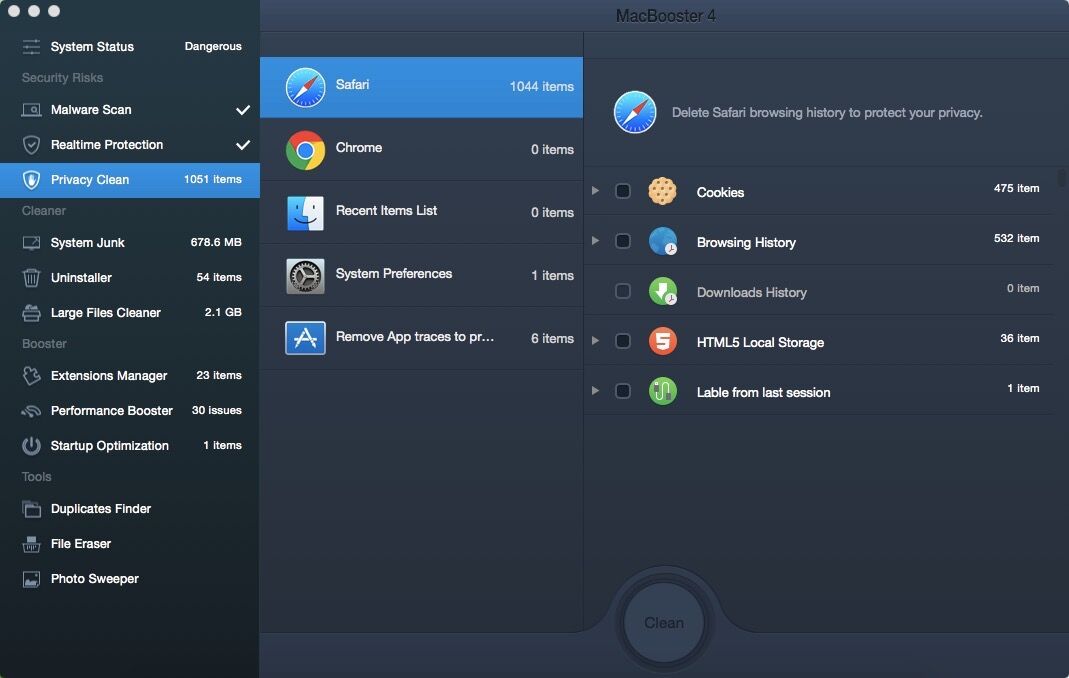Expand the HTML5 Local Storage triangle
This screenshot has height=678, width=1069.
coord(595,341)
